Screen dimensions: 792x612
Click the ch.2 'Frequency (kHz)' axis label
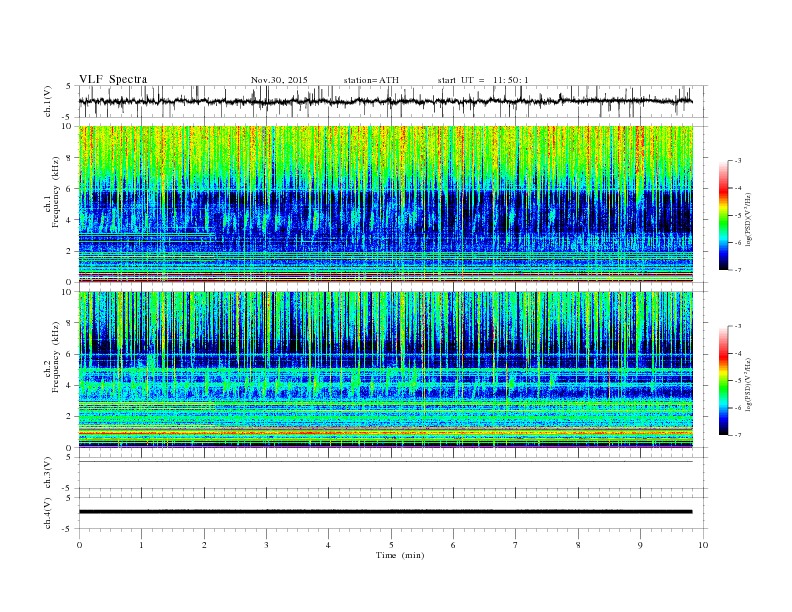coord(55,357)
